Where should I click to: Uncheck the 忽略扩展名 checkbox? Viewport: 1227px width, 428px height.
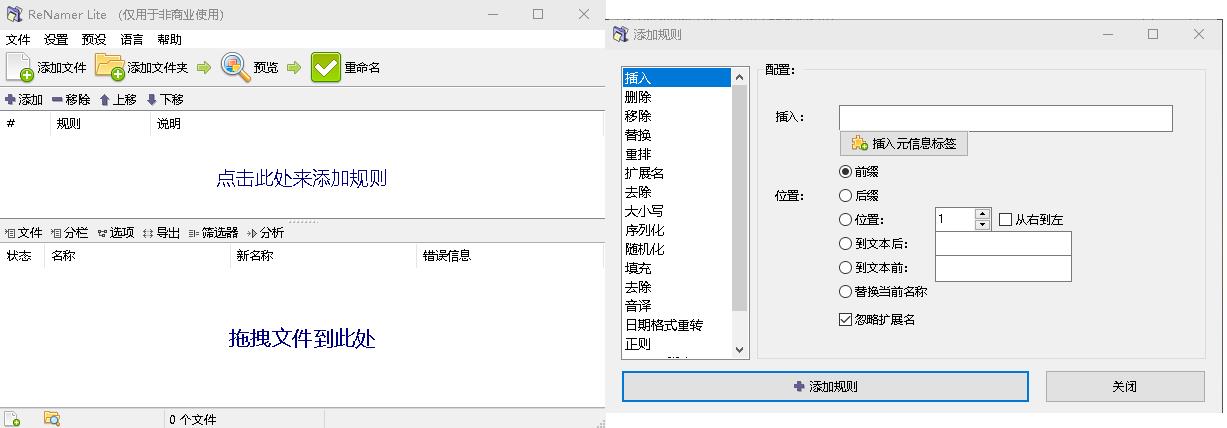coord(845,320)
